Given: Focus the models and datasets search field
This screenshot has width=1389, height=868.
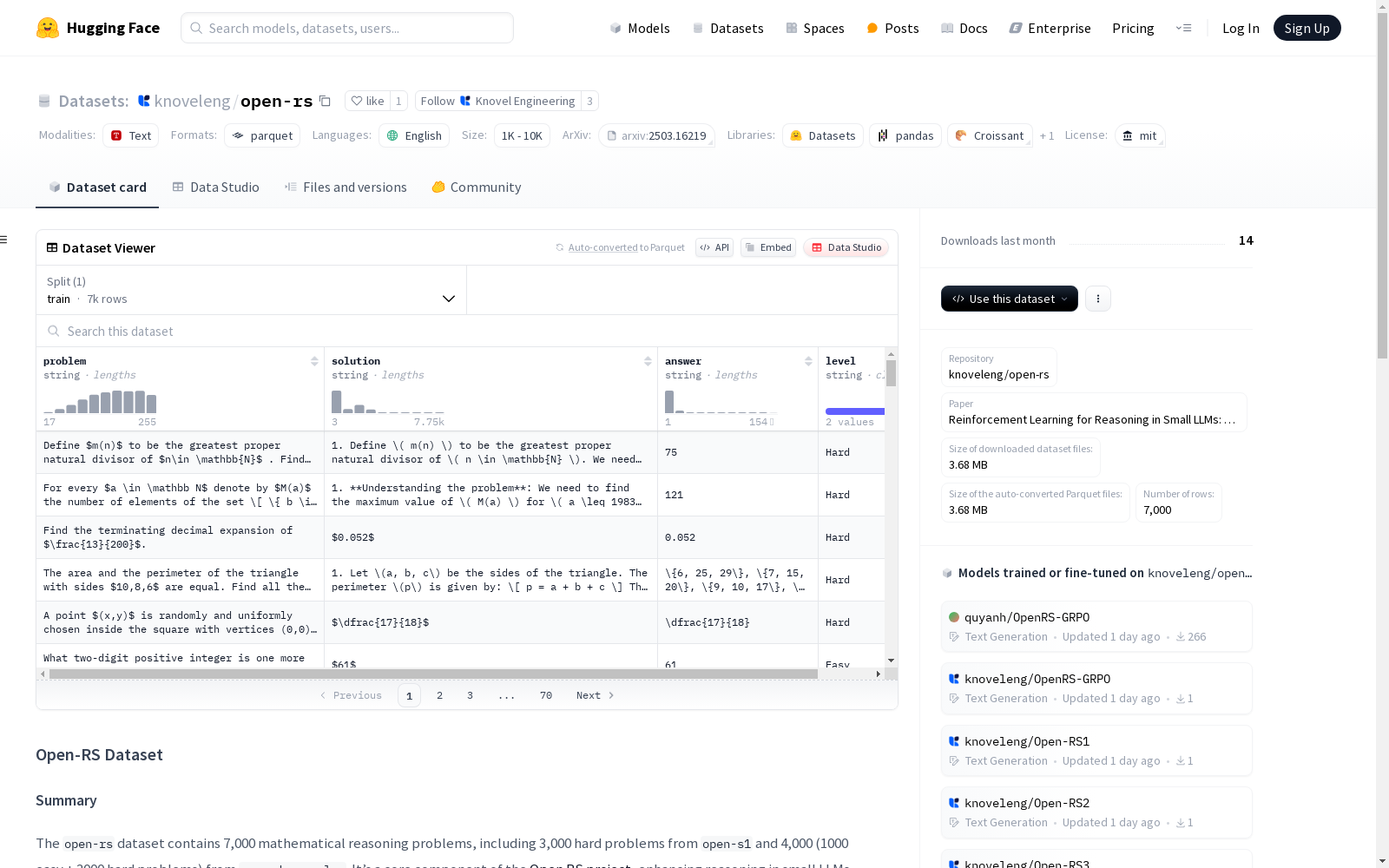Looking at the screenshot, I should point(347,28).
